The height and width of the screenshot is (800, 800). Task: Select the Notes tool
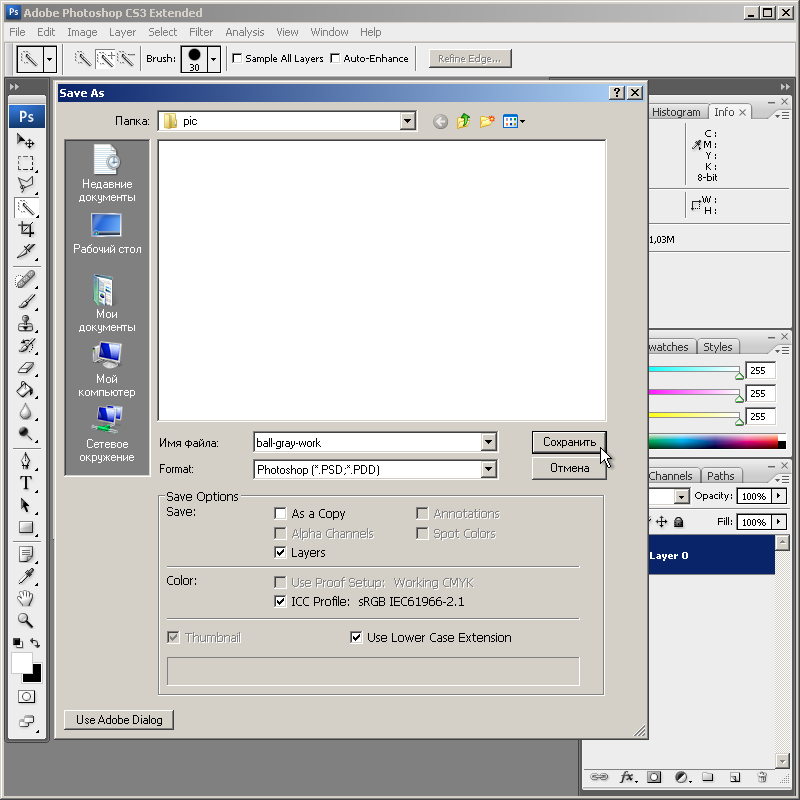26,554
